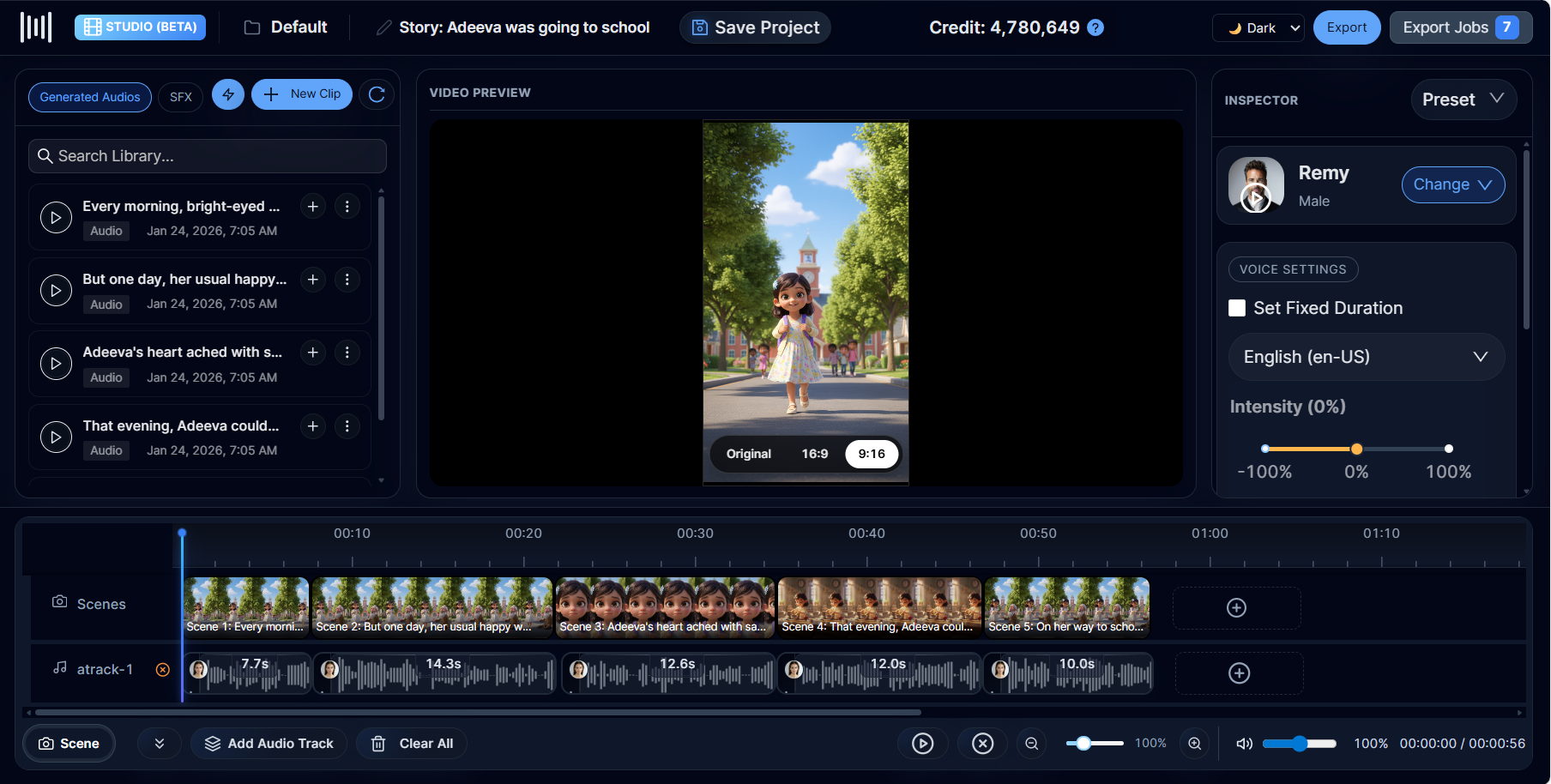Expand the Preset dropdown in the Inspector
The height and width of the screenshot is (784, 1551).
1463,100
